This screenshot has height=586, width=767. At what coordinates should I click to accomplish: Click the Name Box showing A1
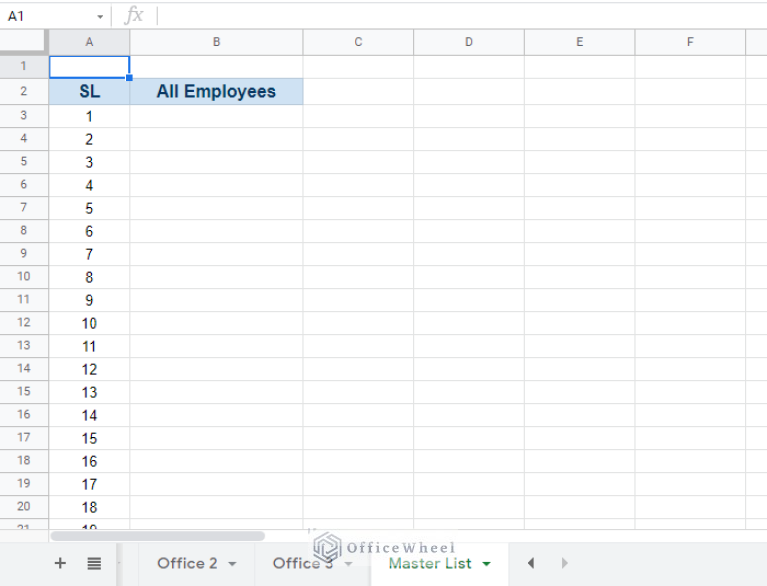pyautogui.click(x=45, y=16)
